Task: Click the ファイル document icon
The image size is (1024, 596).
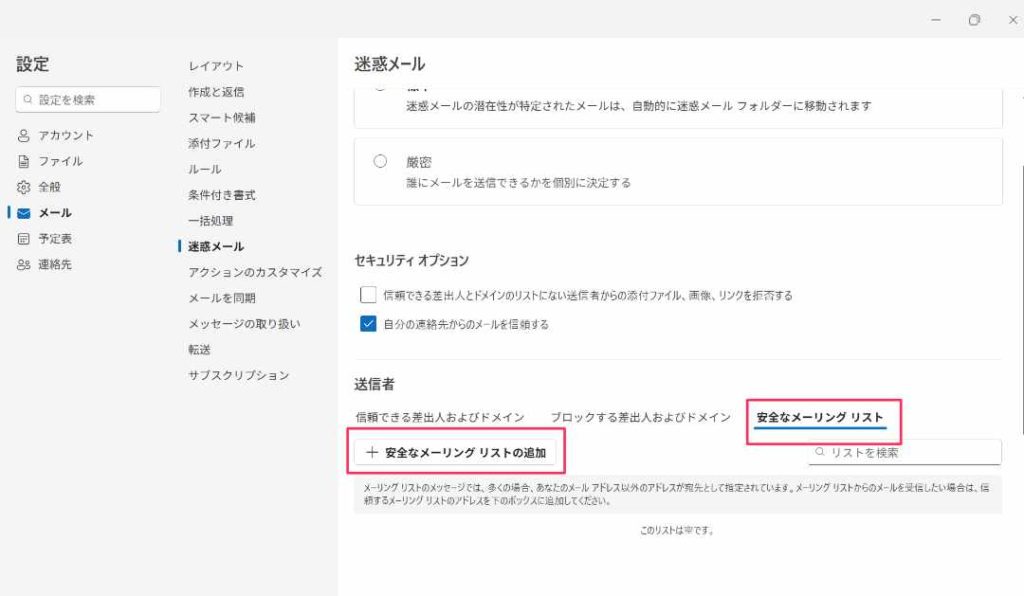Action: [x=24, y=161]
